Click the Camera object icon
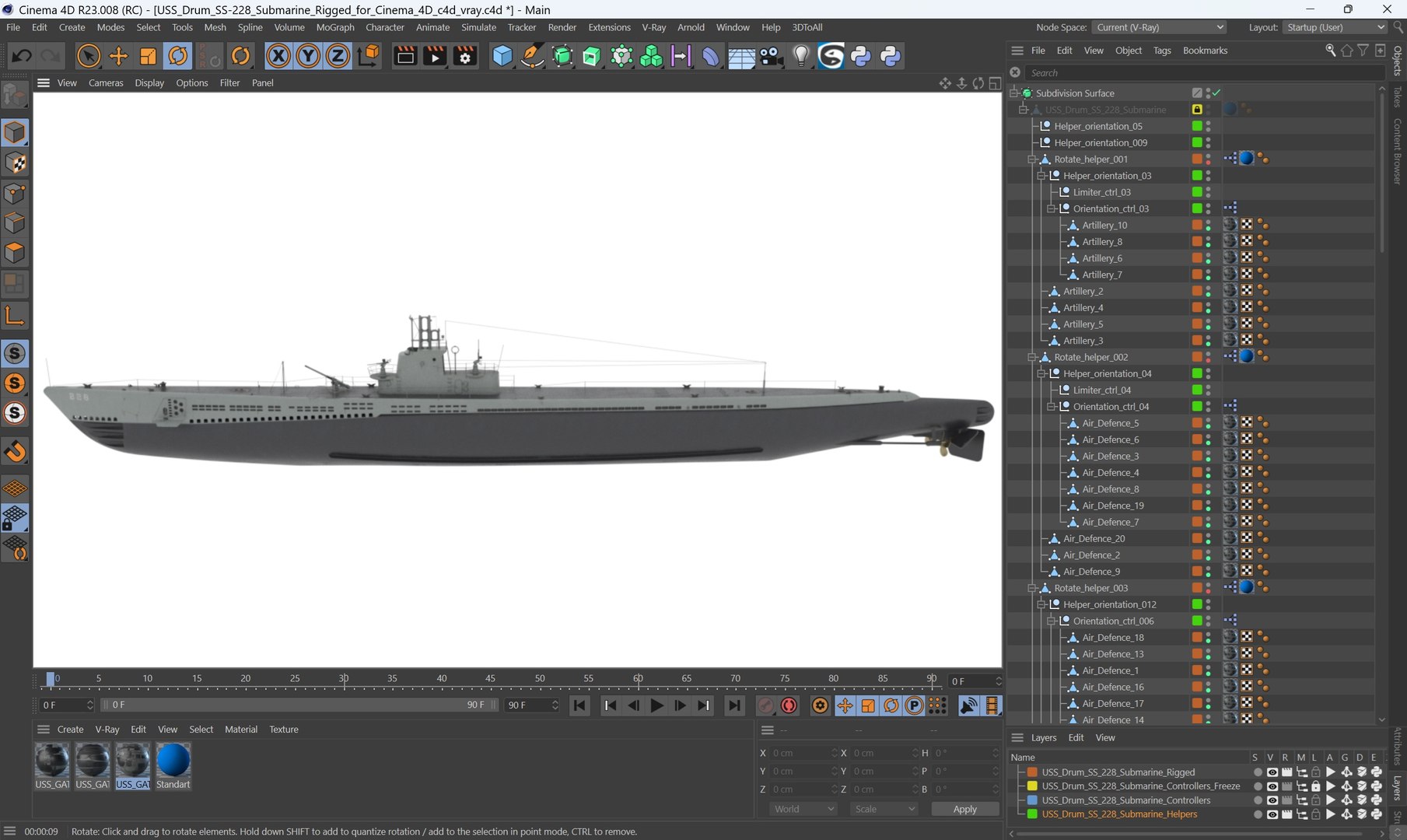Screen dimensions: 1407x840 tap(770, 56)
